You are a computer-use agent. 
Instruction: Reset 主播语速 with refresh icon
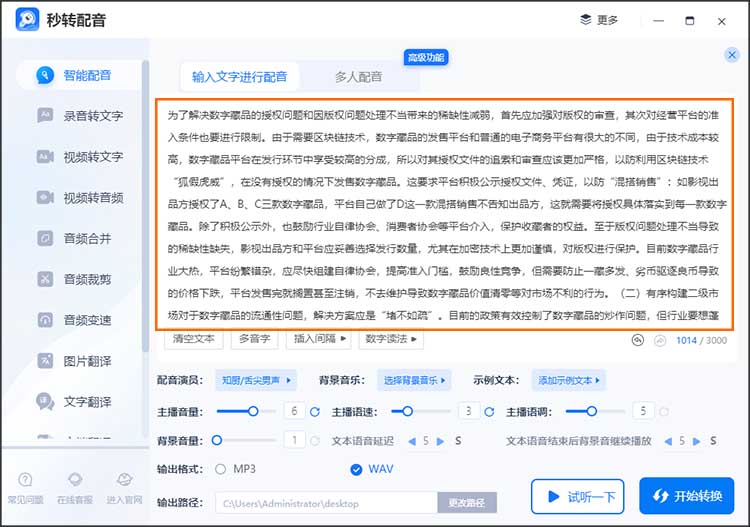pos(489,412)
